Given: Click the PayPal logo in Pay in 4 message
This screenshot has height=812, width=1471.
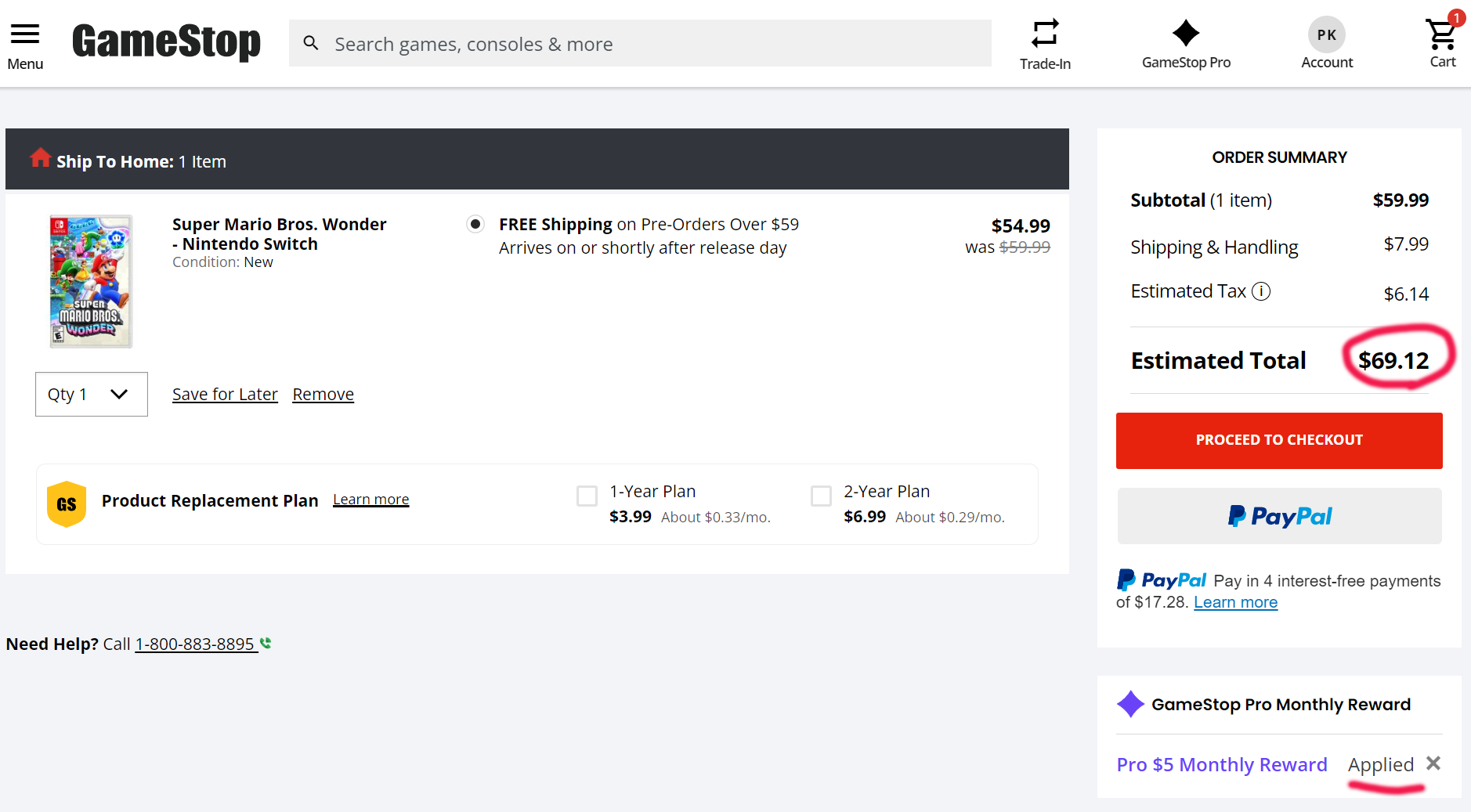Looking at the screenshot, I should [x=1162, y=580].
